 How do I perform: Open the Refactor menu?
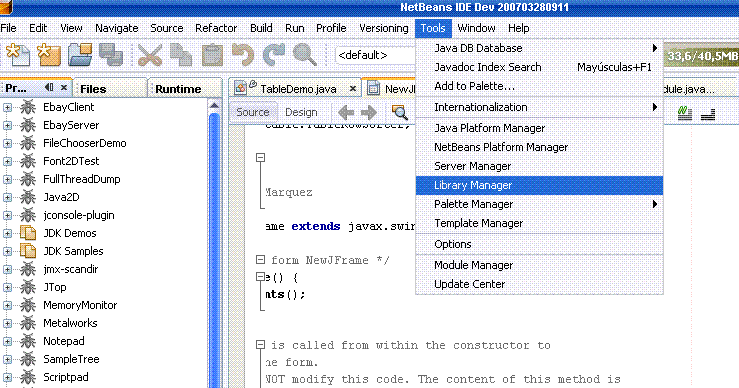[216, 28]
